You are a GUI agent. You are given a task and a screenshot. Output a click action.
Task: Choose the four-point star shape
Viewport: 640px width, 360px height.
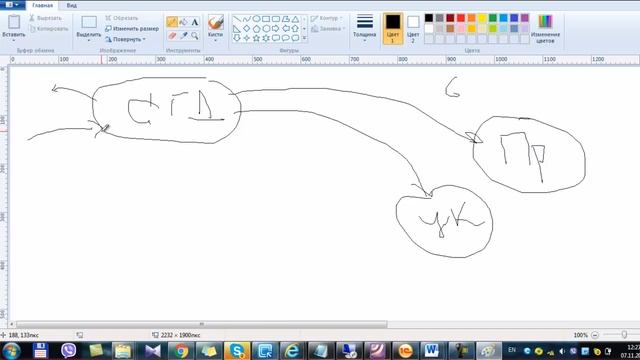point(247,38)
